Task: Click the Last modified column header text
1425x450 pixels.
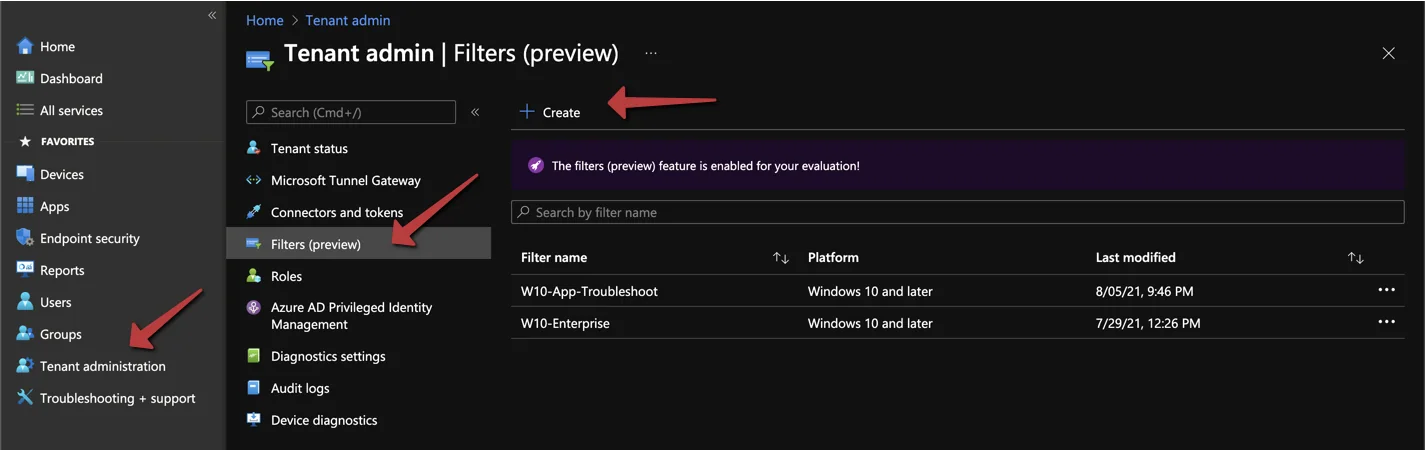Action: (x=1136, y=257)
